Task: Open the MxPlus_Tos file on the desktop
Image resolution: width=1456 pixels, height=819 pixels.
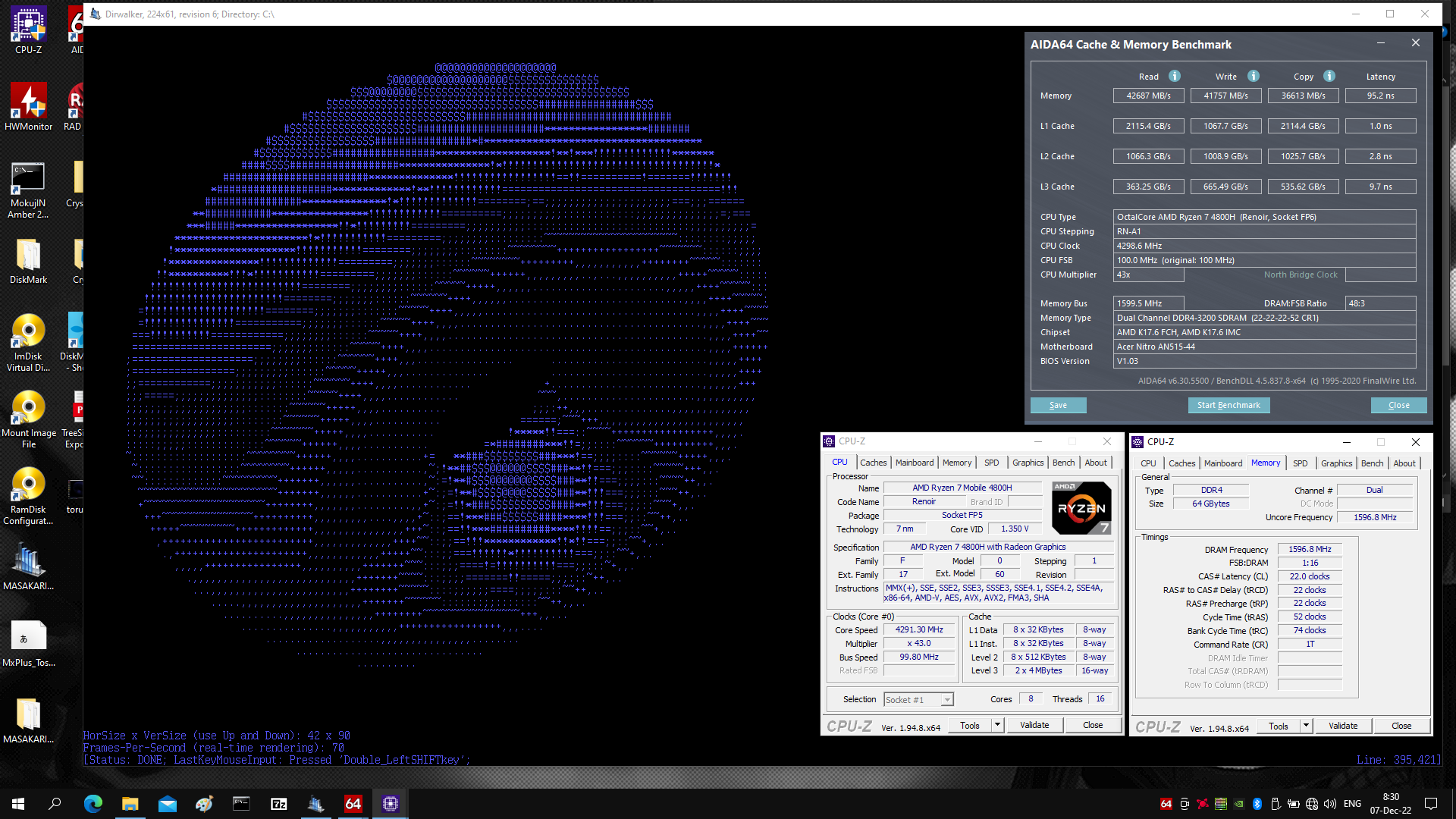Action: 28,644
